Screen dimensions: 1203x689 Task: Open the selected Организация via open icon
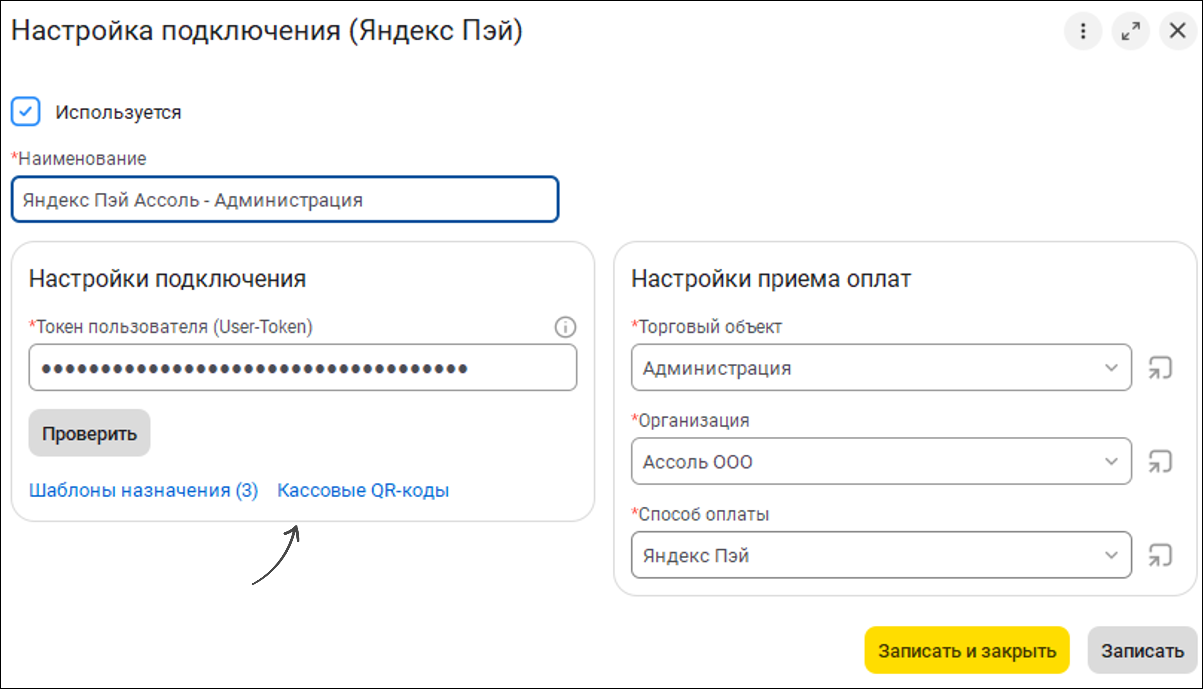pos(1159,462)
